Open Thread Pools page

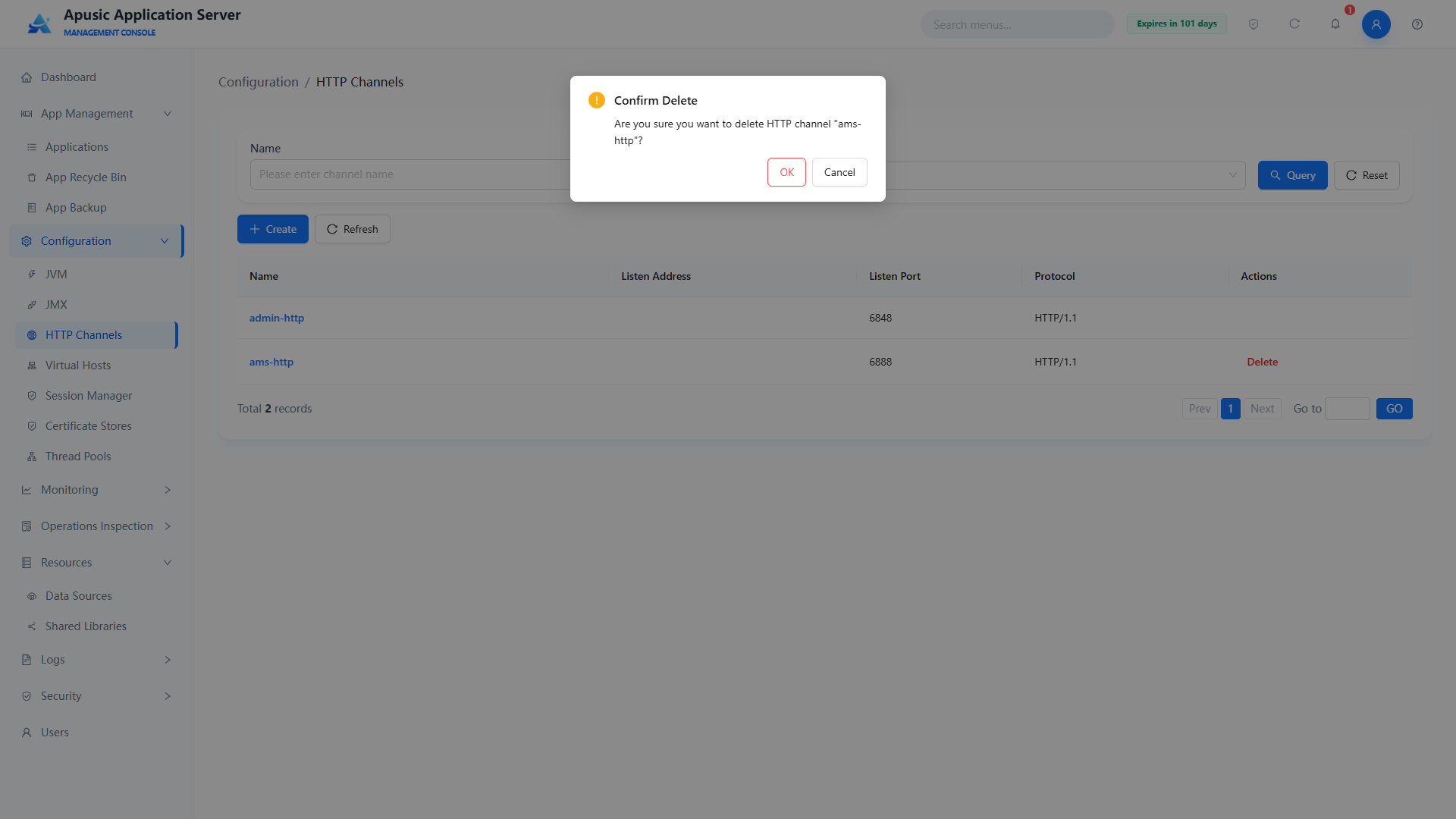click(97, 457)
